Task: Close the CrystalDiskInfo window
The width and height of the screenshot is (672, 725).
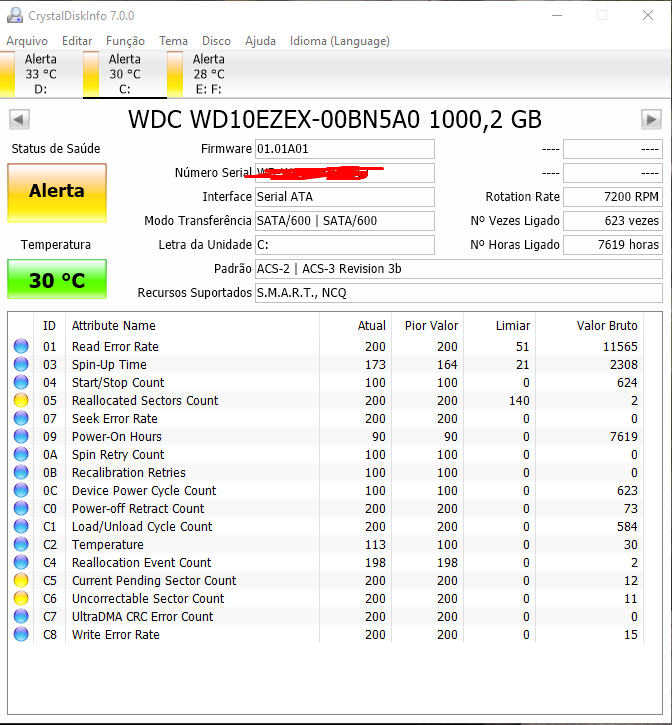Action: pos(648,15)
